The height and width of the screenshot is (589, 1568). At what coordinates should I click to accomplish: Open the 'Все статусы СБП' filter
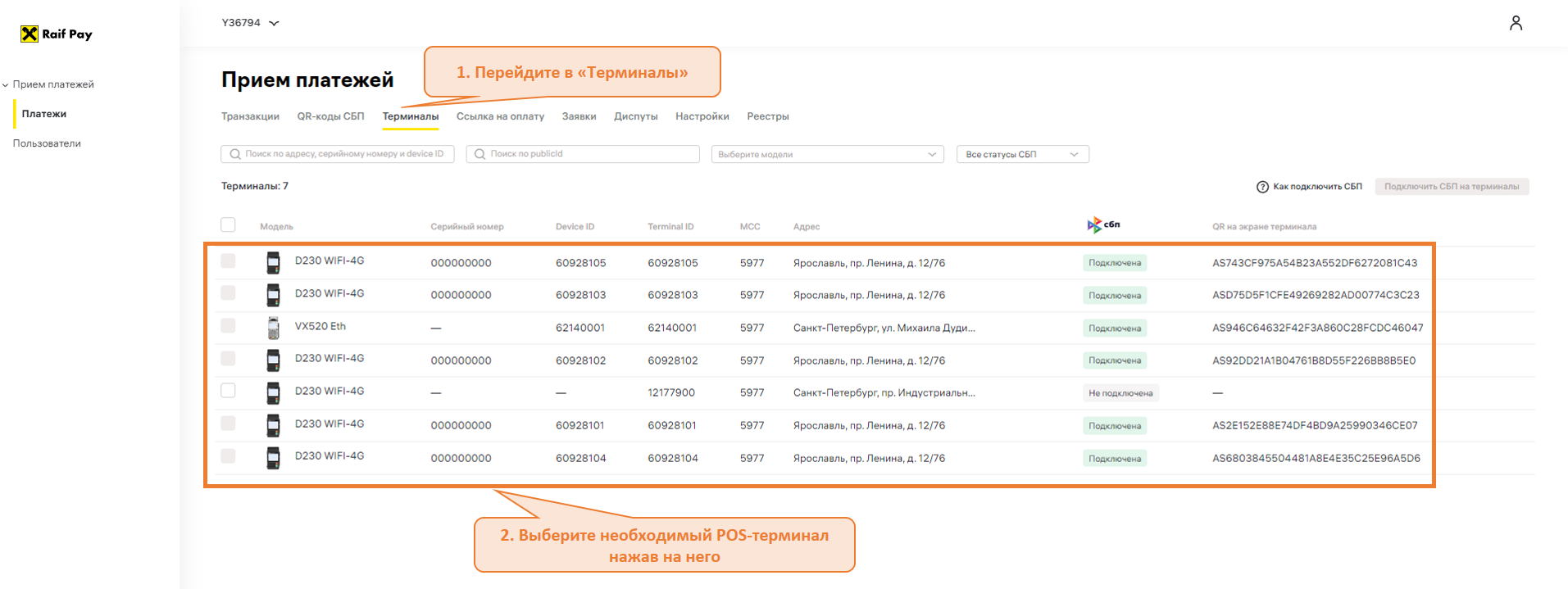(x=1022, y=154)
